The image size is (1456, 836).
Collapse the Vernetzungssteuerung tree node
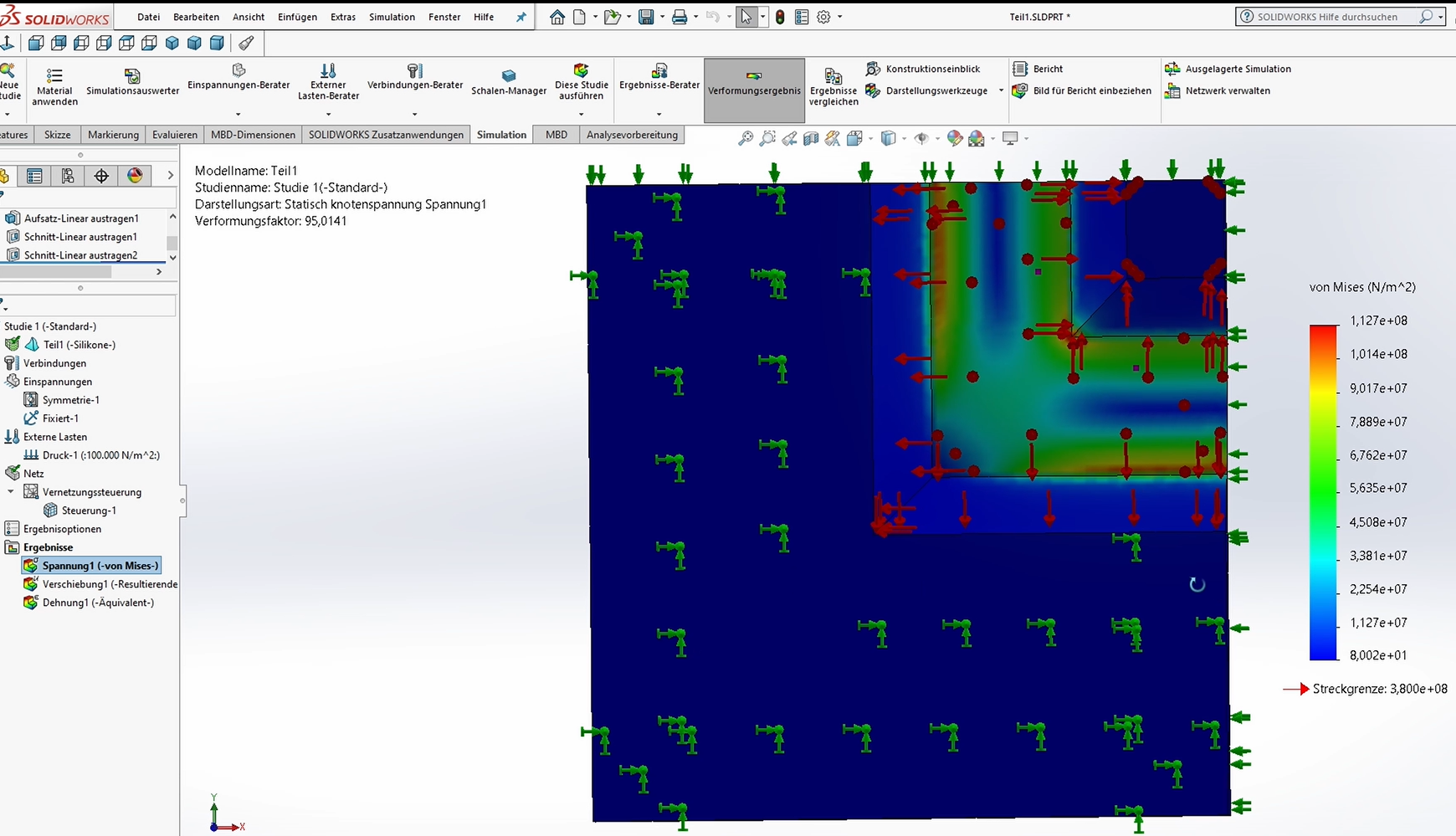coord(11,492)
